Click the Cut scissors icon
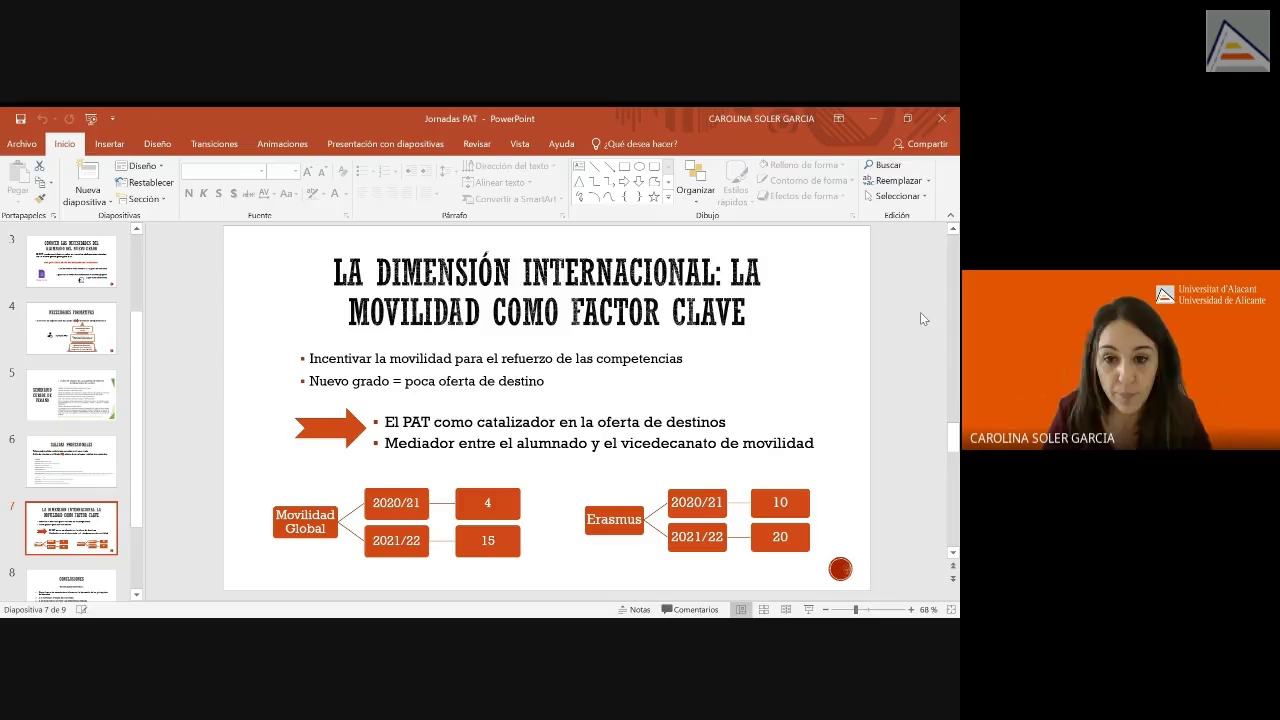The width and height of the screenshot is (1280, 720). click(40, 166)
